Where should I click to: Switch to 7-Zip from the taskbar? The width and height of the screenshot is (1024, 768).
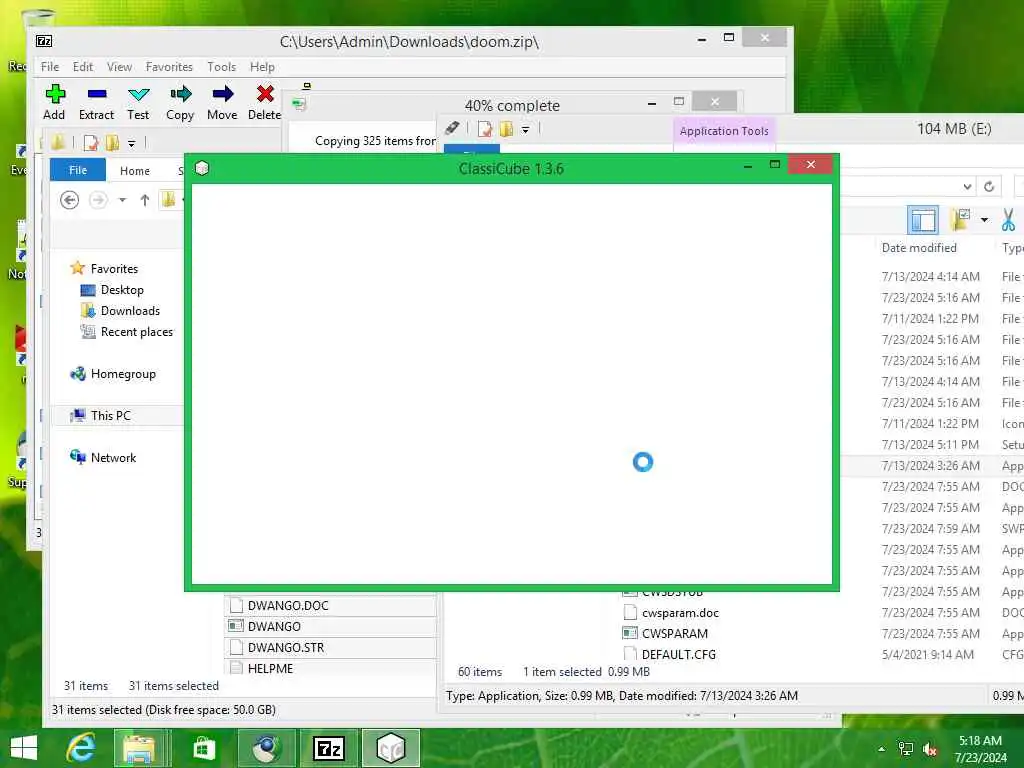point(328,748)
